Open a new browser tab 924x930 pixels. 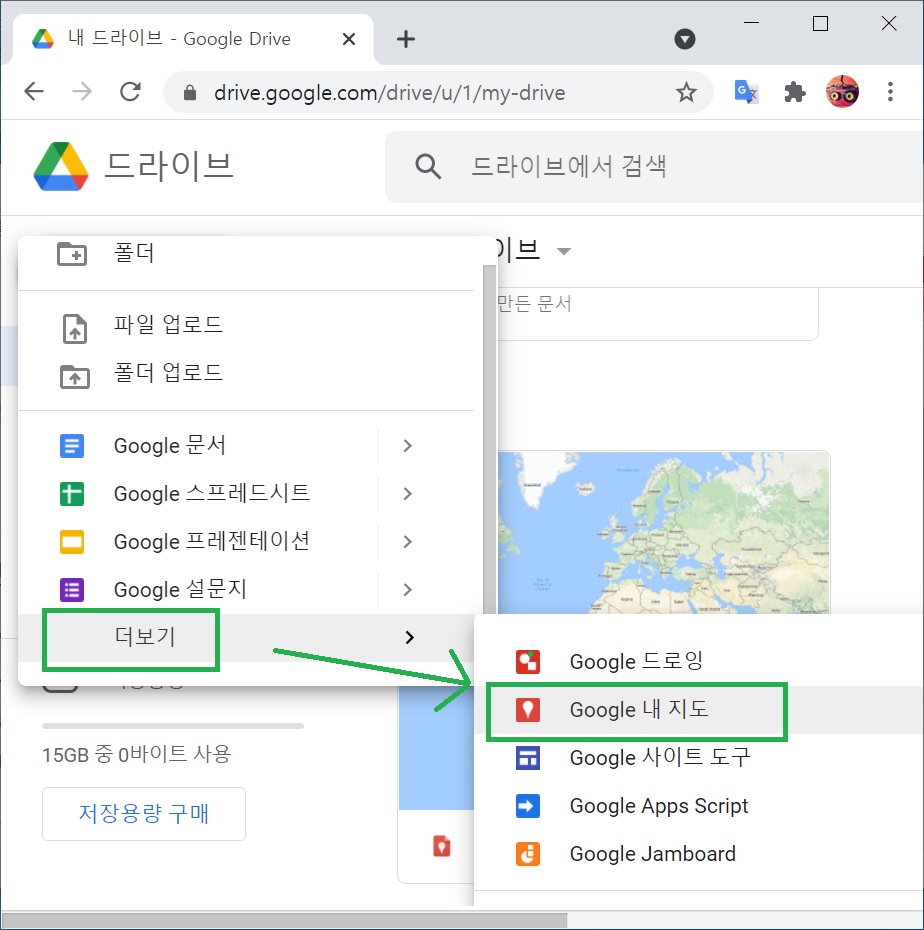click(406, 39)
